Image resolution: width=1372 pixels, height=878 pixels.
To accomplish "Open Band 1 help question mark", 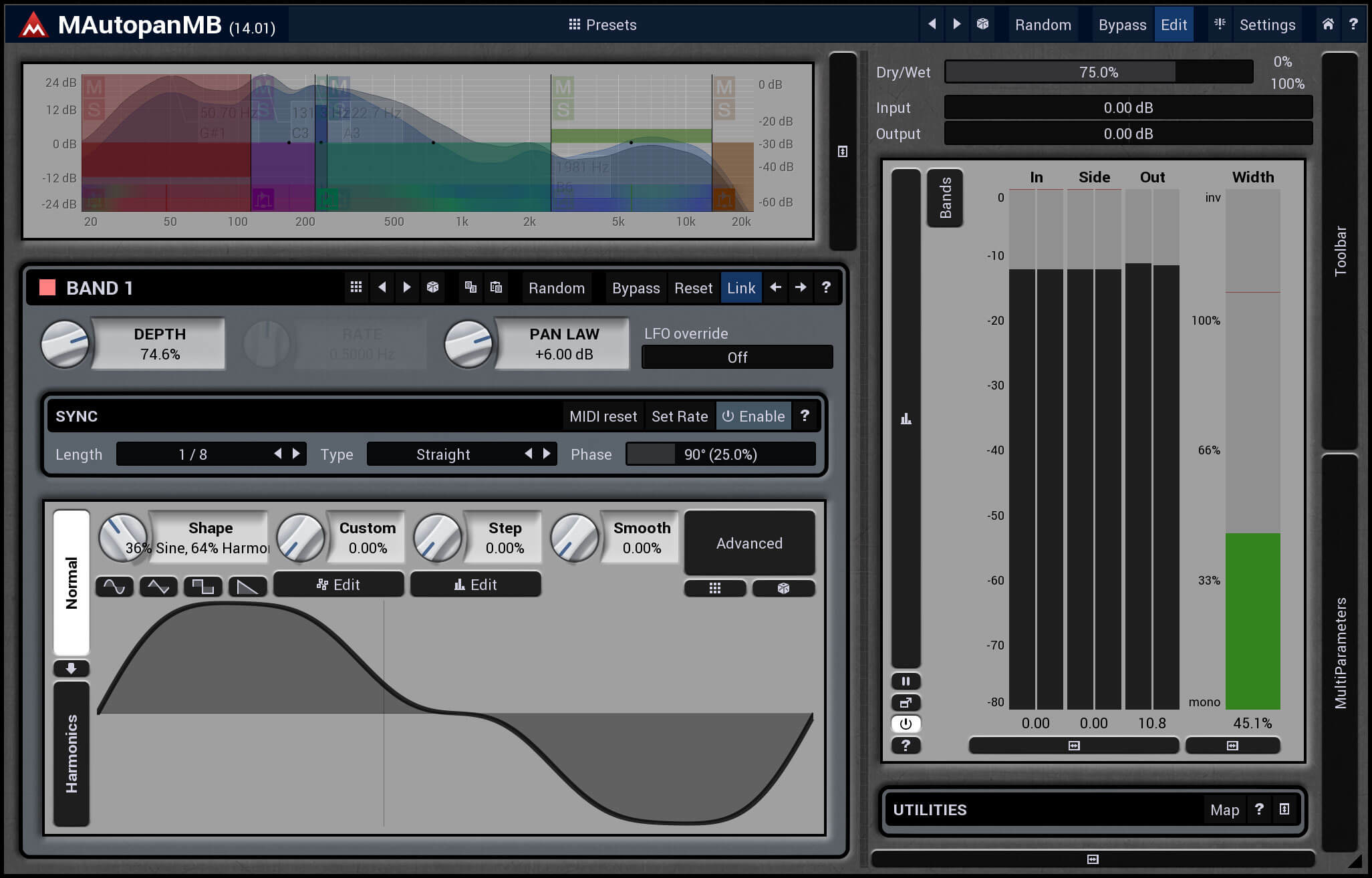I will pos(826,287).
